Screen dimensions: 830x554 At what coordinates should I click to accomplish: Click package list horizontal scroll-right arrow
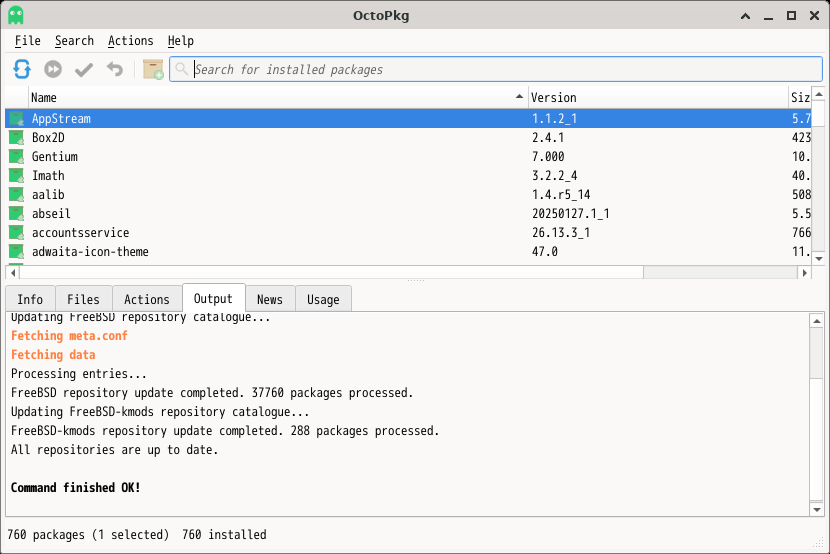tap(805, 273)
